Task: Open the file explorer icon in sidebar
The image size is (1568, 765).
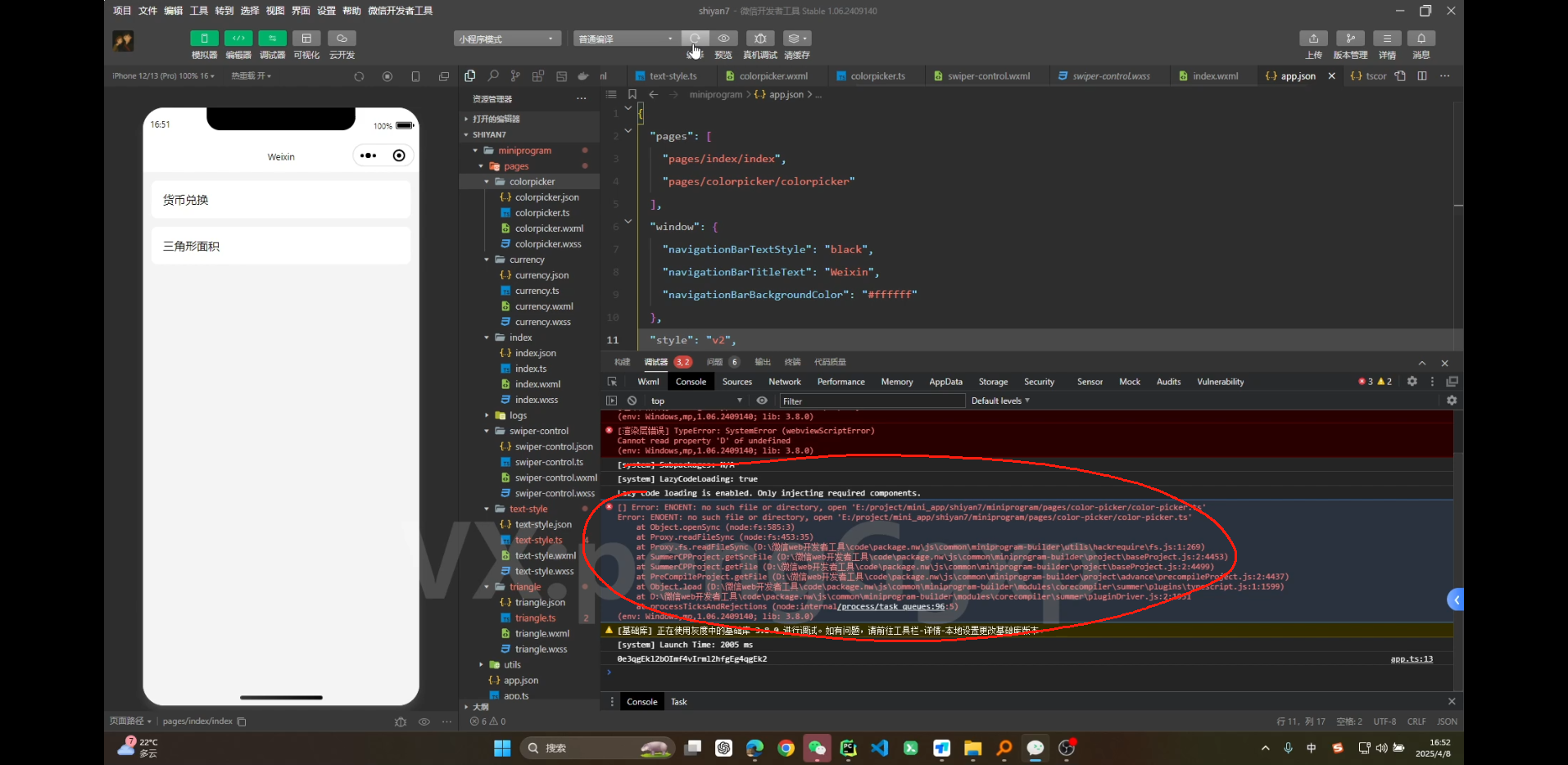Action: coord(470,76)
